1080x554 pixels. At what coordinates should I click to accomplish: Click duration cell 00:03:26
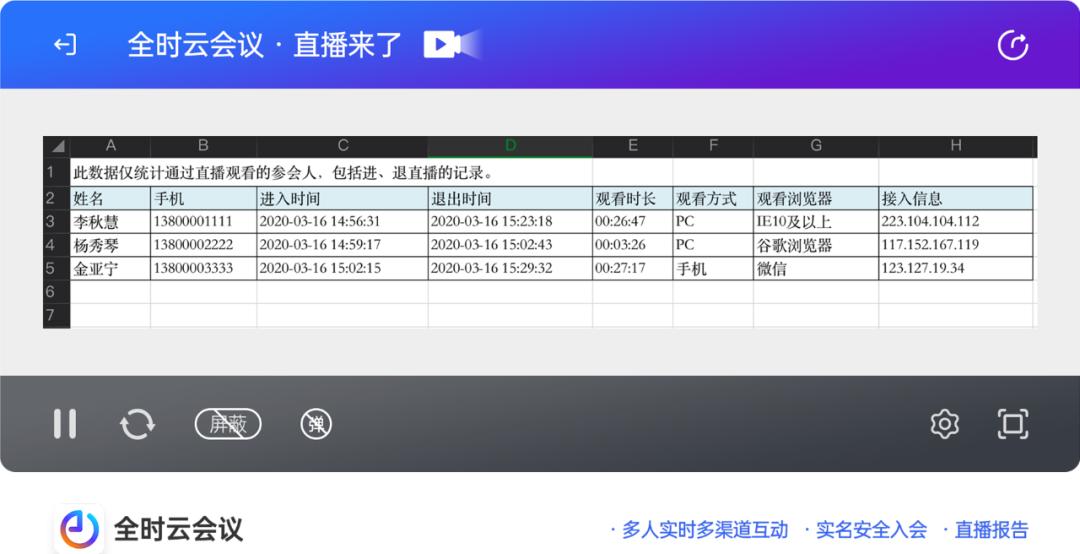(632, 245)
